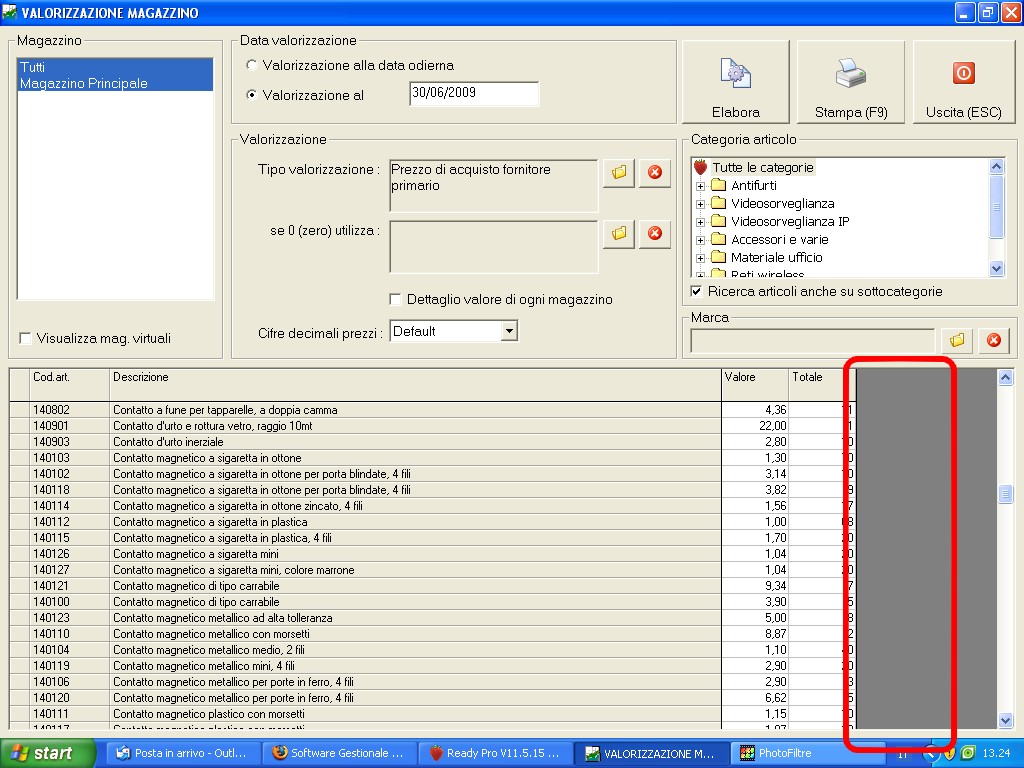The width and height of the screenshot is (1024, 768).
Task: Select 'Magazzino Principale' in warehouse list
Action: tap(115, 83)
